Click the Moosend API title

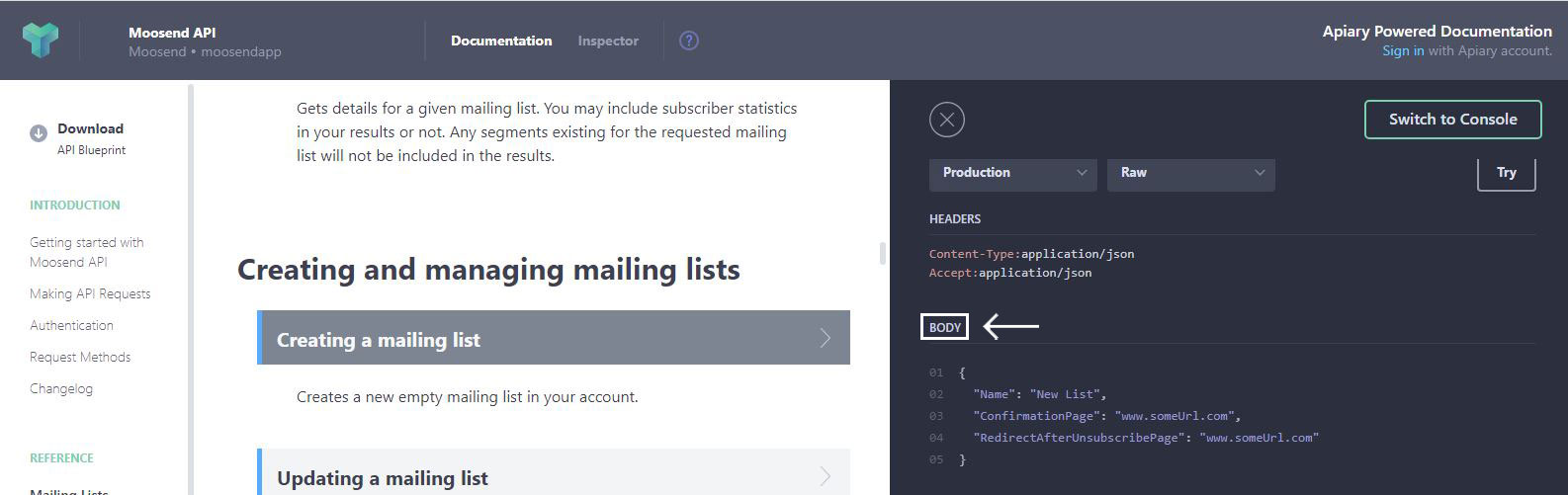click(172, 33)
